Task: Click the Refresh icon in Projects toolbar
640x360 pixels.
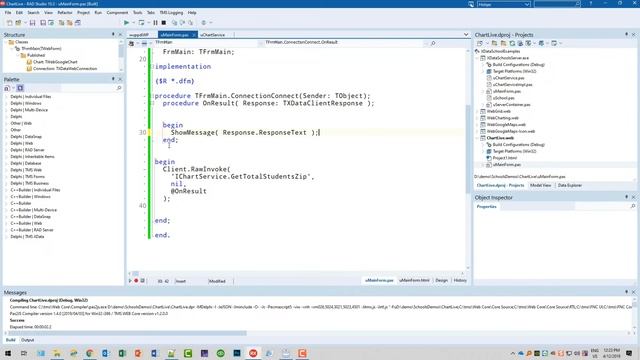Action: click(512, 43)
